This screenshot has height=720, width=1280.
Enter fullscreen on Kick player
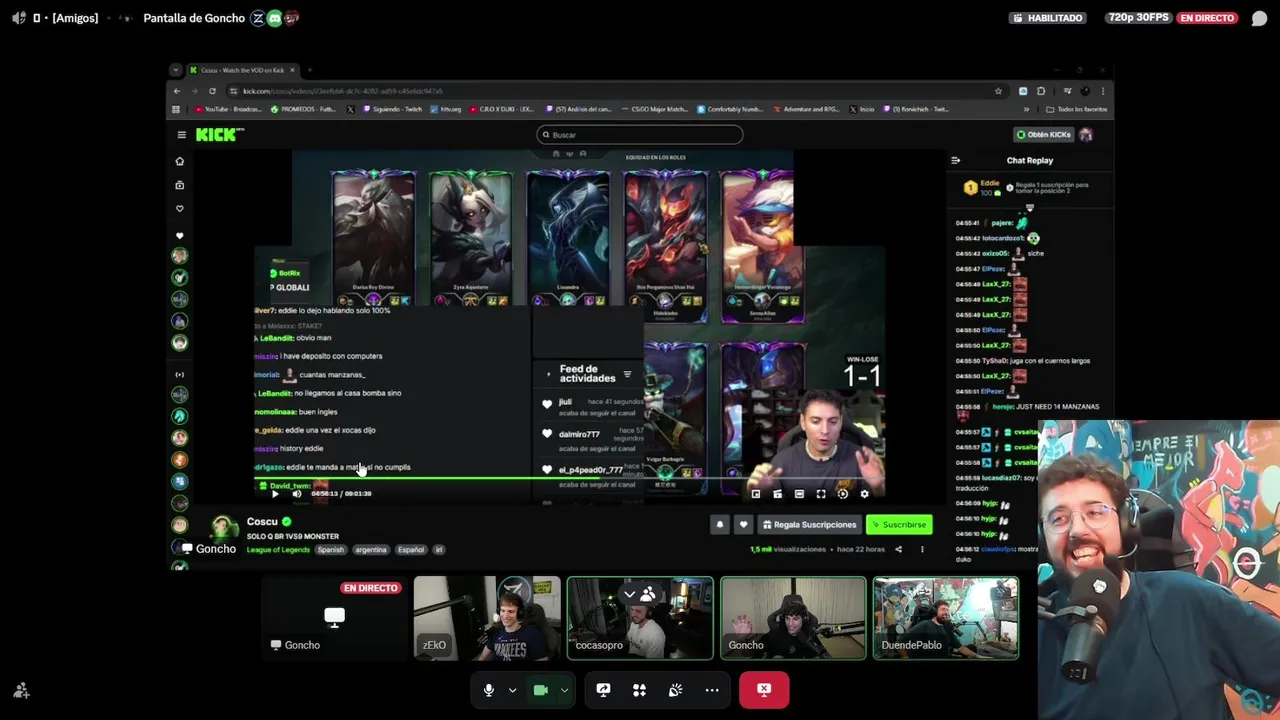click(x=821, y=493)
